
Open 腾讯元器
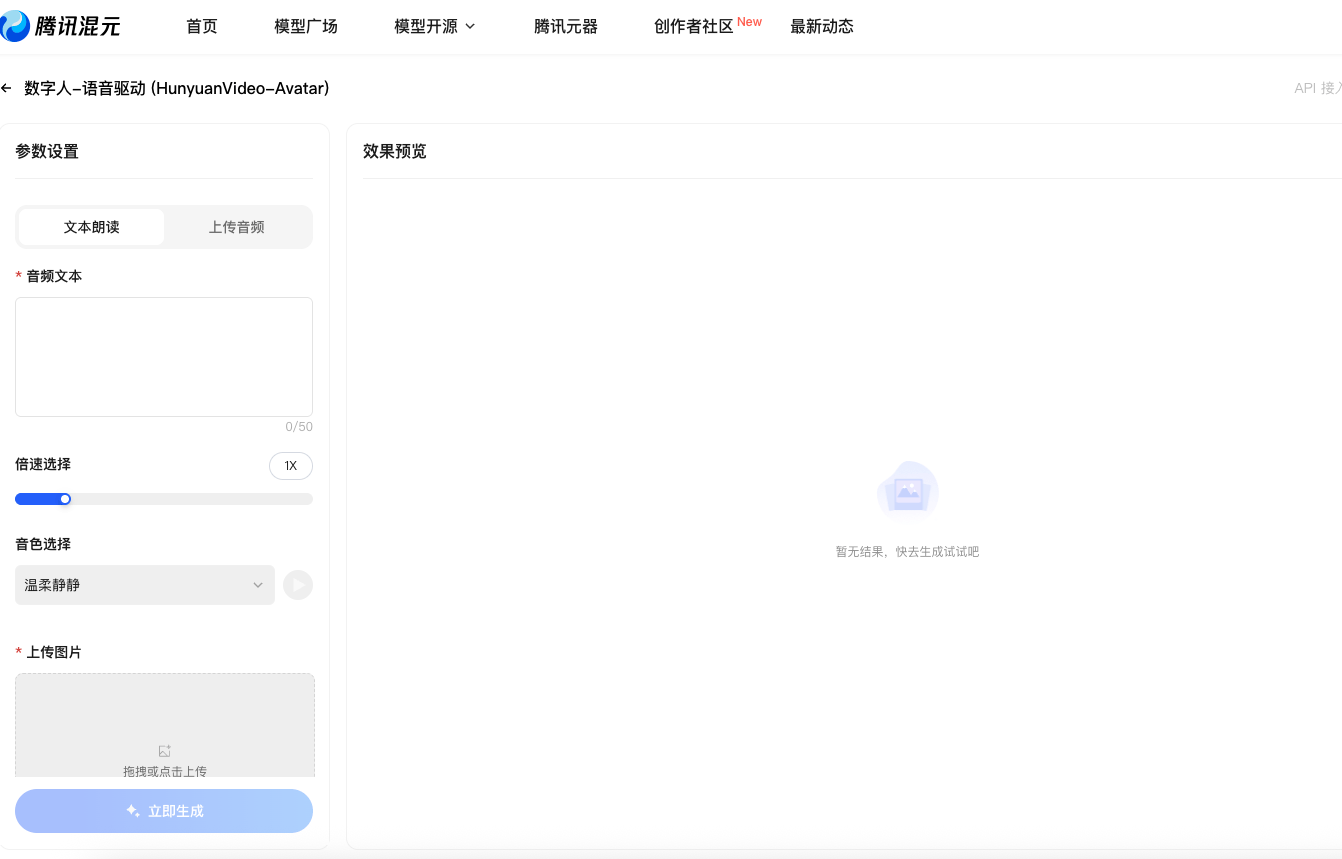point(566,26)
